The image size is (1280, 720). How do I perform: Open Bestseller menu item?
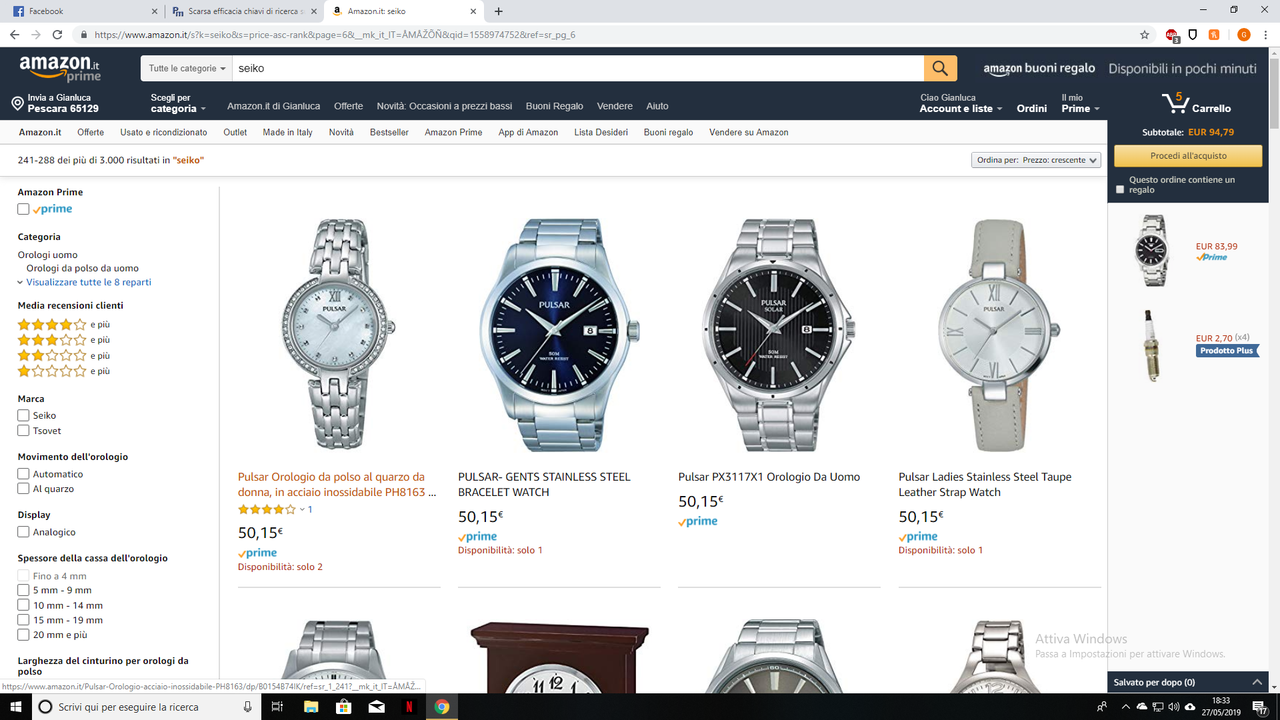(x=389, y=132)
